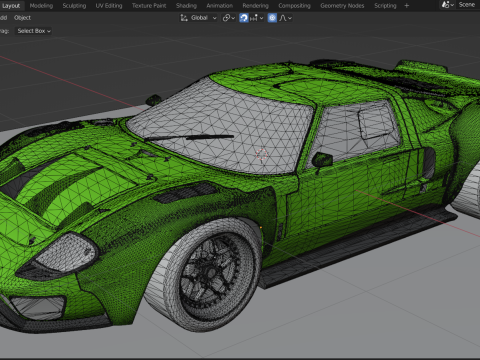The image size is (480, 360).
Task: Click the Scene name field
Action: point(468,5)
